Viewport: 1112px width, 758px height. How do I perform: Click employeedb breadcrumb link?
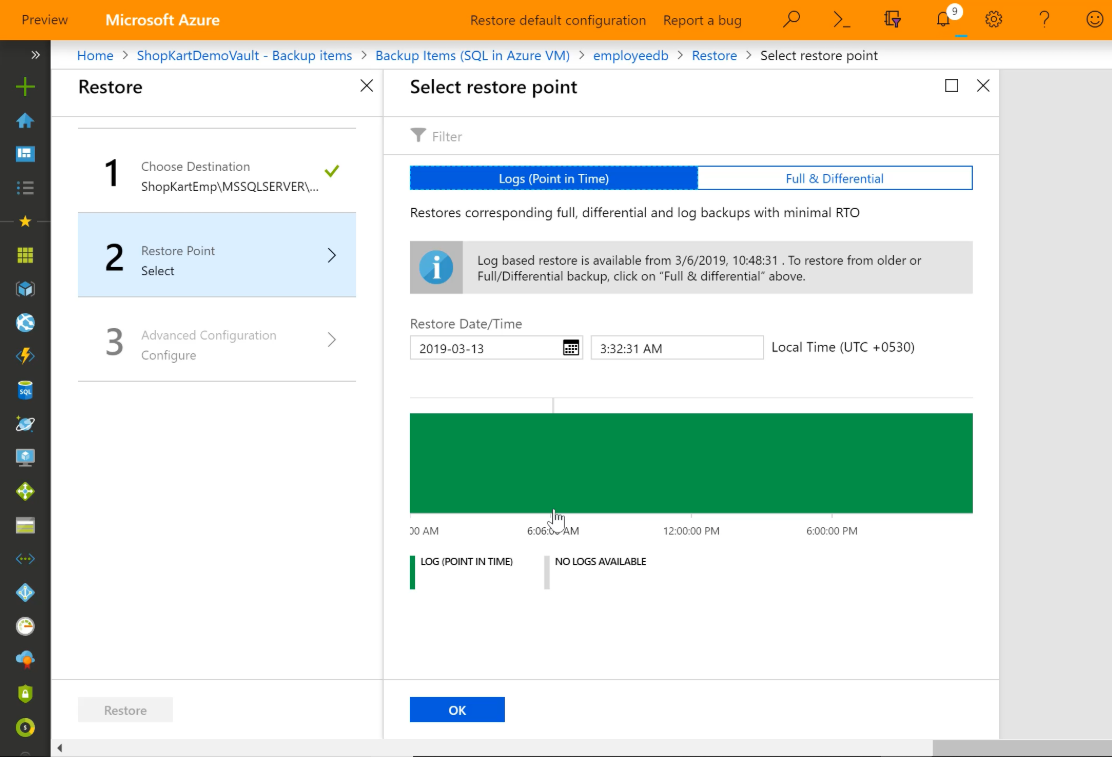tap(630, 55)
